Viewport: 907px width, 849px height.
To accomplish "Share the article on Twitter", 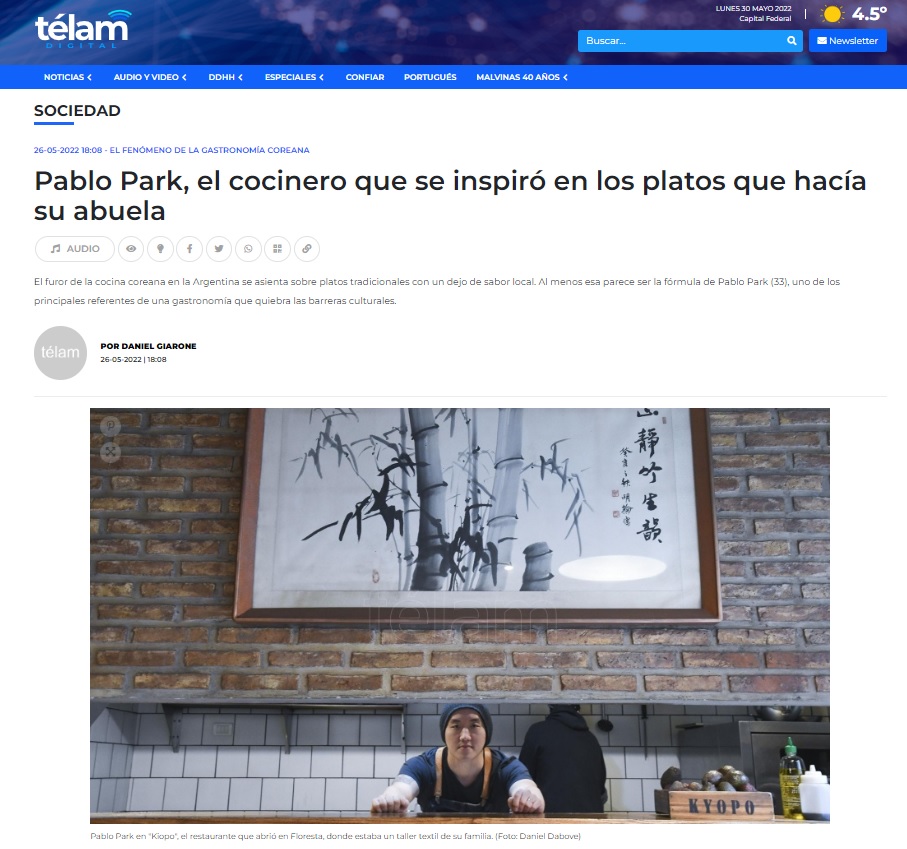I will [x=219, y=249].
